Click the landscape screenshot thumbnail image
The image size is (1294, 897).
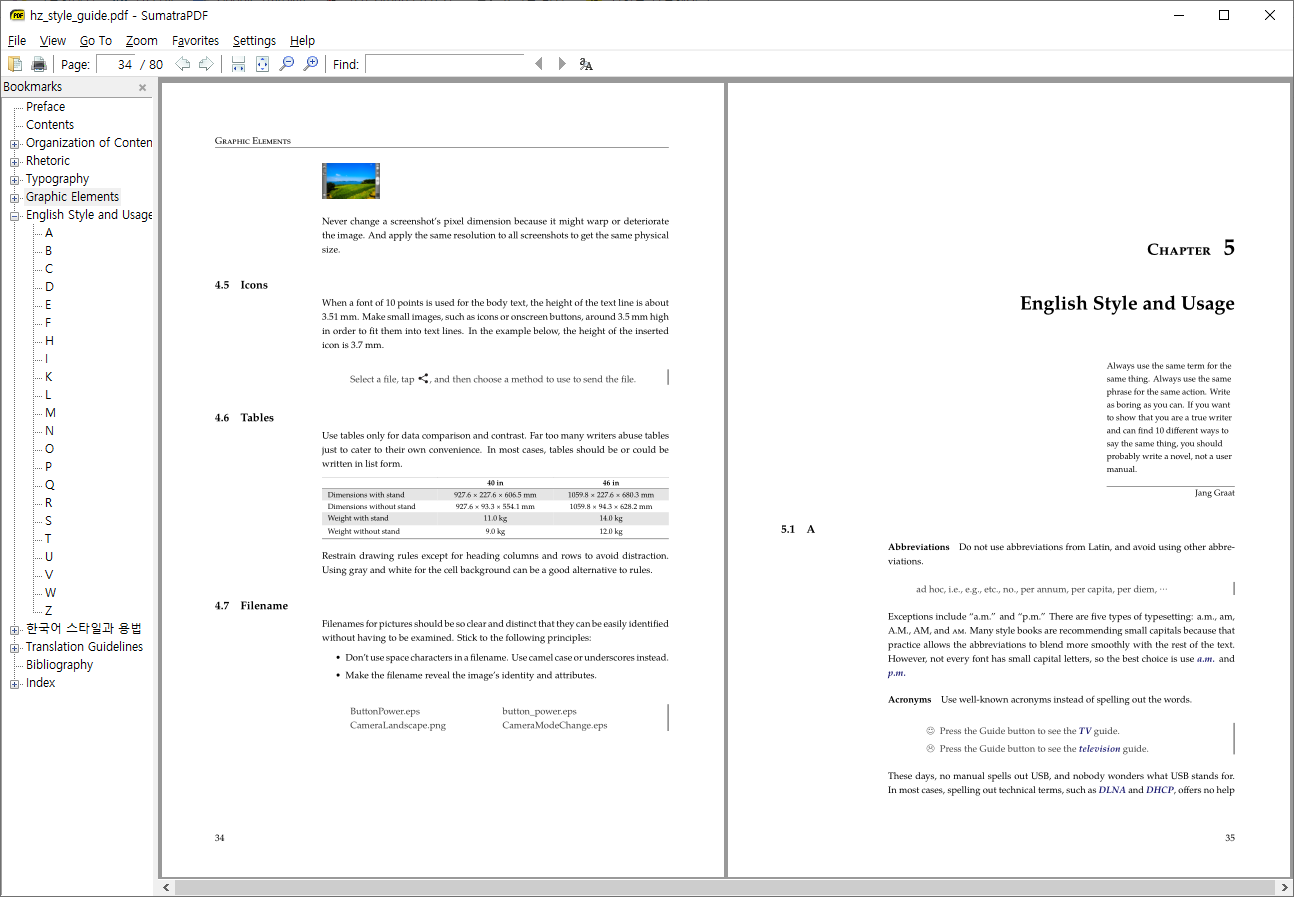click(x=351, y=181)
